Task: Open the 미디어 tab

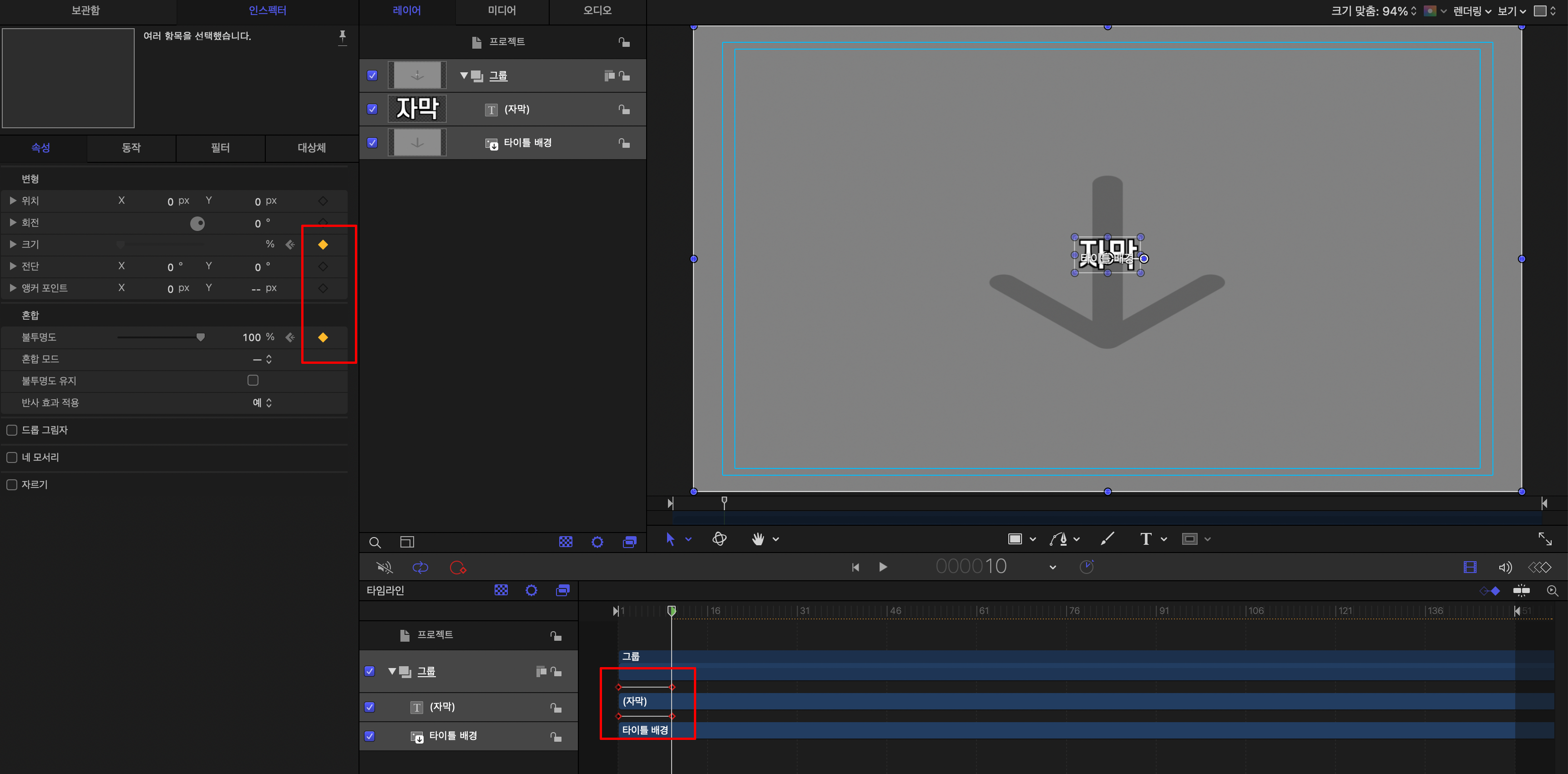Action: coord(501,10)
